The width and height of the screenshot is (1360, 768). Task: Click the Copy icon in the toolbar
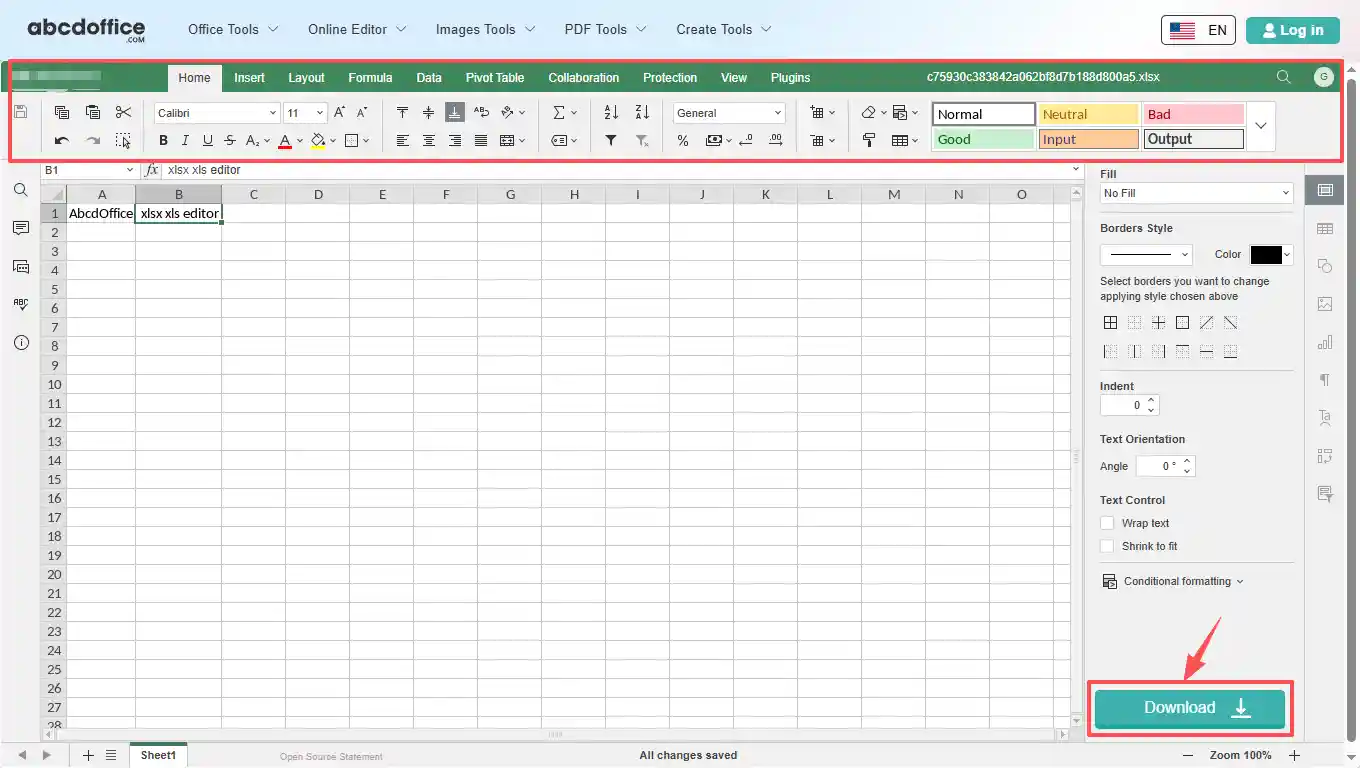62,113
